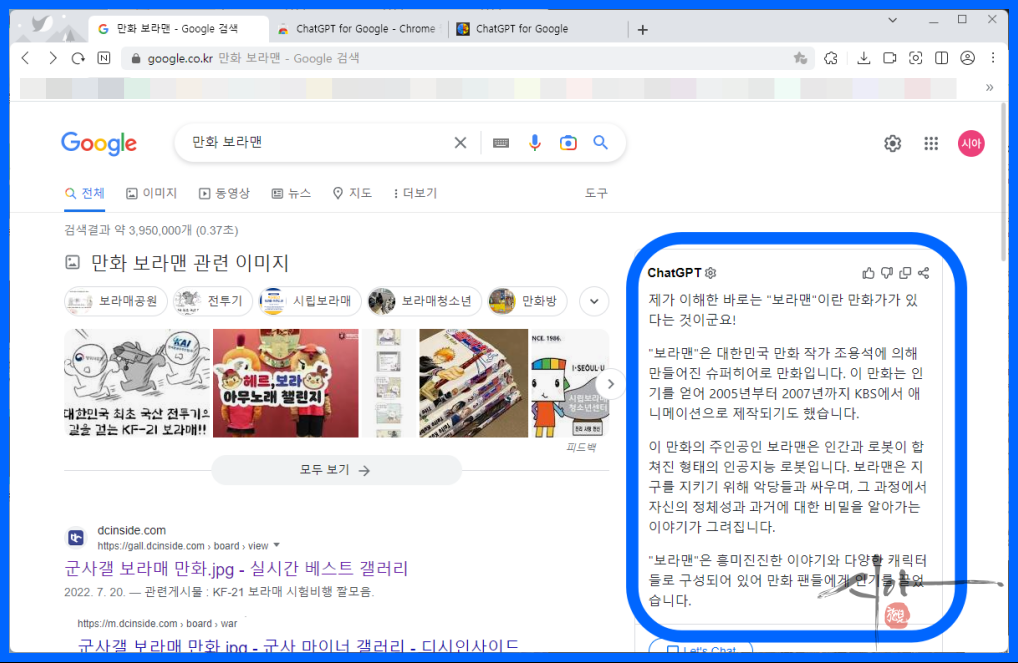Open the extensions puzzle icon
Viewport: 1018px width, 663px height.
pyautogui.click(x=831, y=58)
